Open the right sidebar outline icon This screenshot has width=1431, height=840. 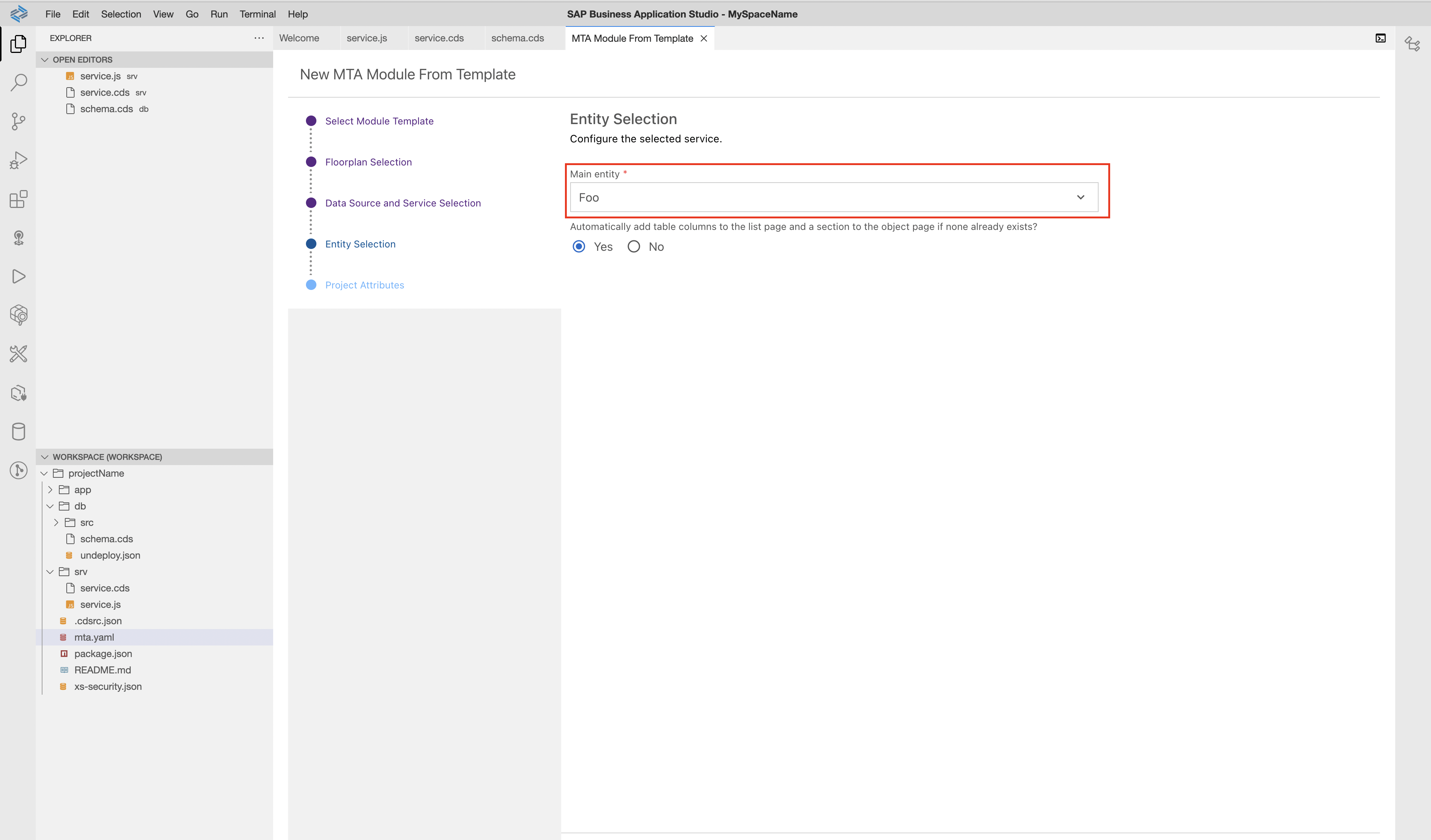point(1412,44)
